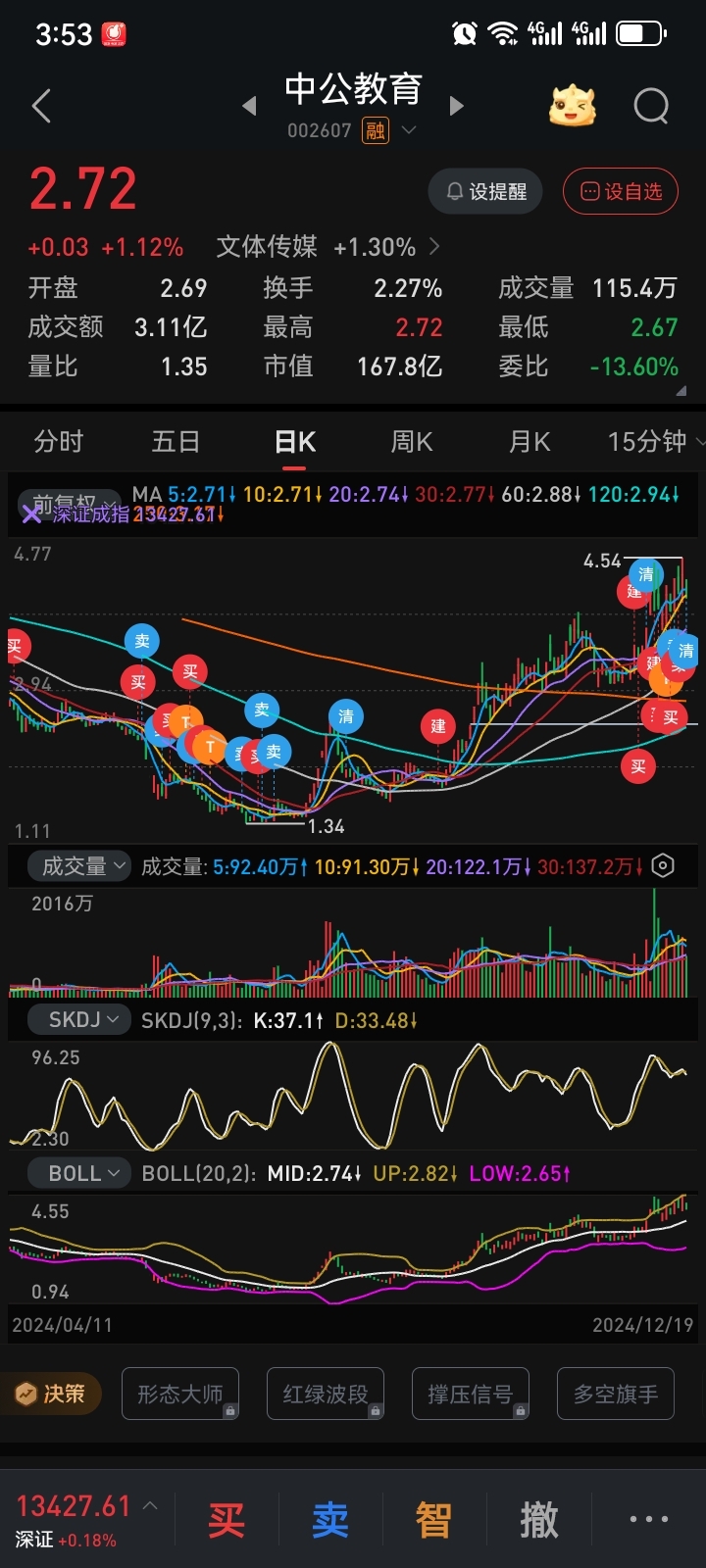Tap 设提醒 alert button
706x1568 pixels.
pyautogui.click(x=485, y=191)
